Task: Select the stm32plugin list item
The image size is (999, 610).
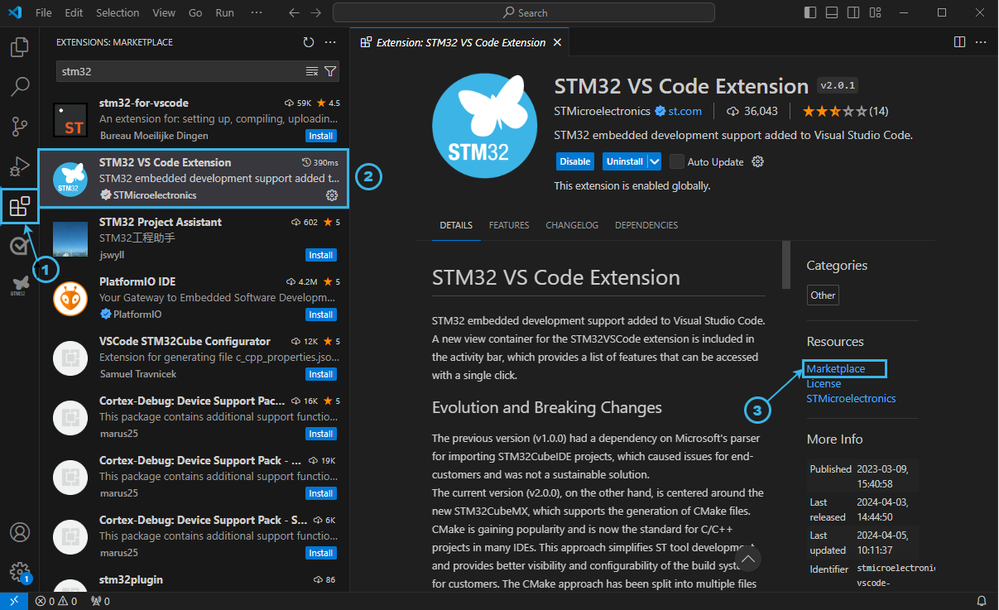Action: [194, 581]
